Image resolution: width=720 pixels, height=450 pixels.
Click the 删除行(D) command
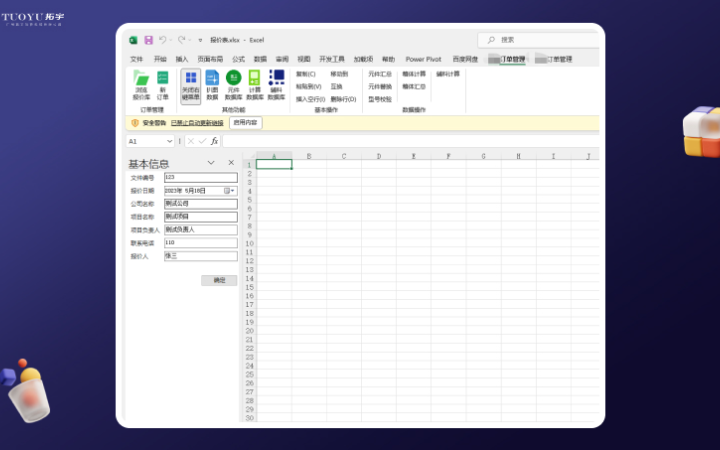(343, 99)
